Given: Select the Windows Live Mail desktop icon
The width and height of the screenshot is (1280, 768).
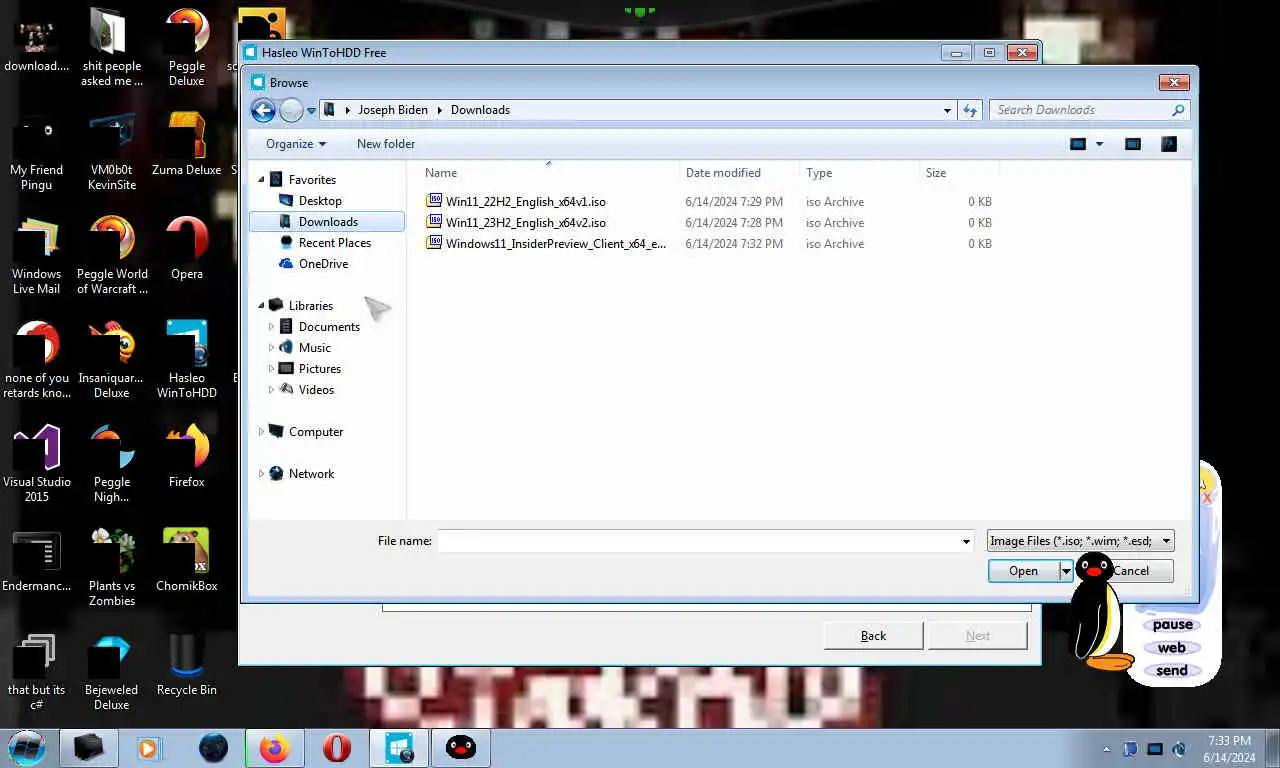Looking at the screenshot, I should coord(37,255).
